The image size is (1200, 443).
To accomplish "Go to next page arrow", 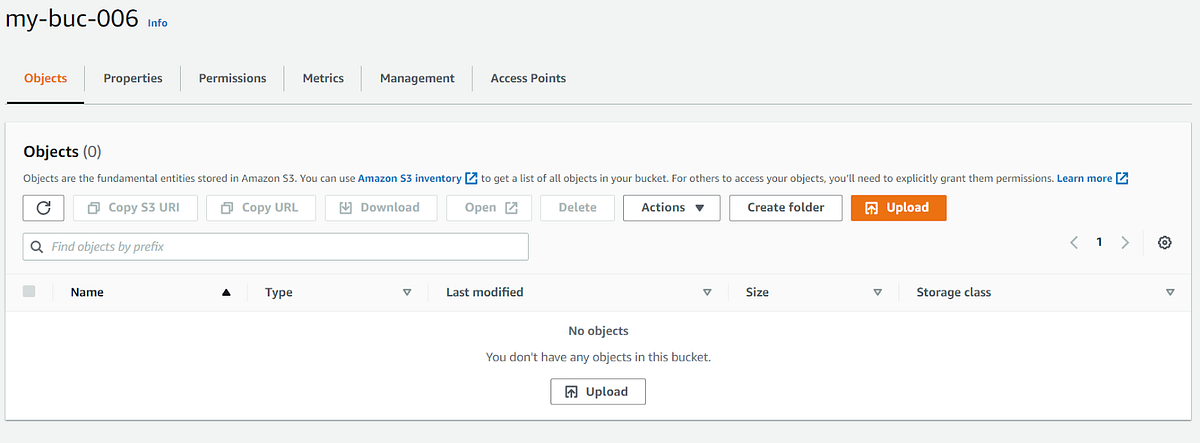I will click(x=1125, y=243).
